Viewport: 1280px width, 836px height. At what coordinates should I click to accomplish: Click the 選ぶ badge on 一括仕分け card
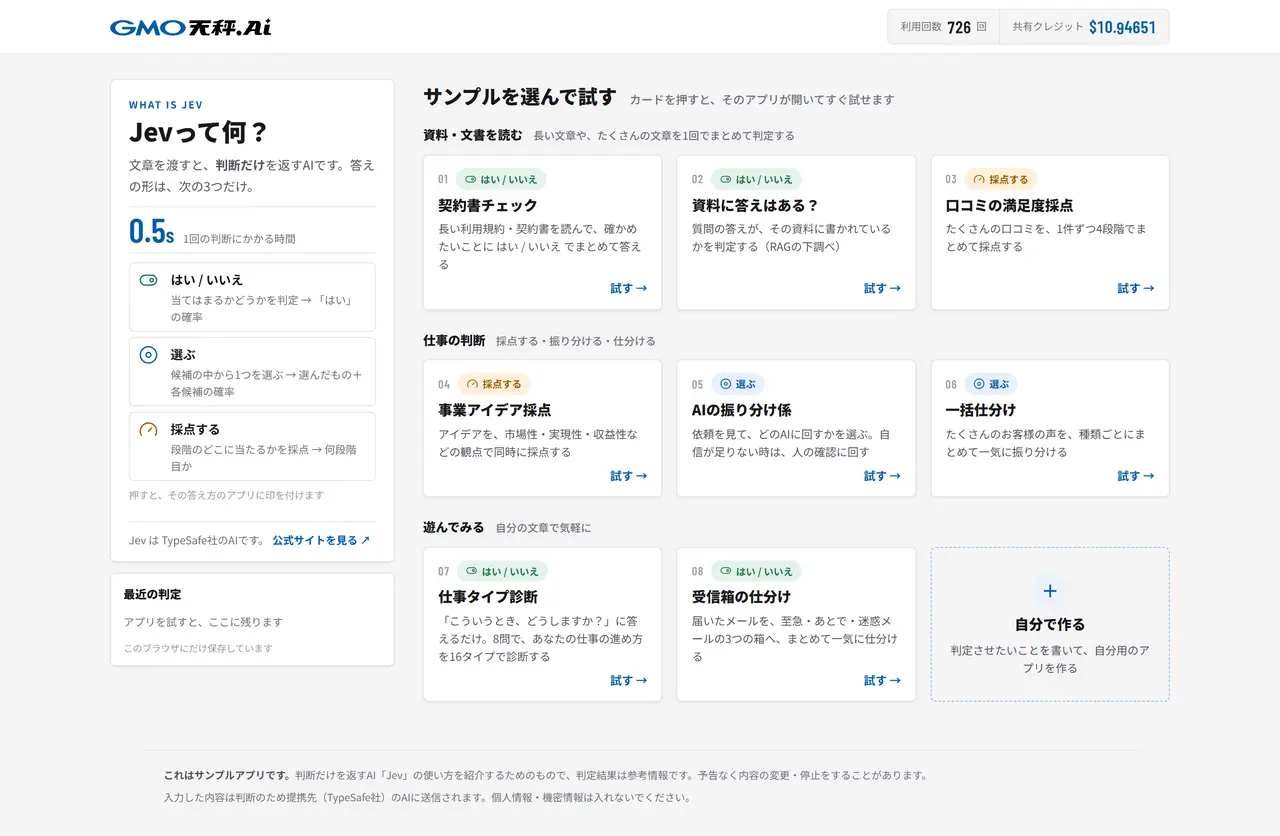pyautogui.click(x=991, y=384)
